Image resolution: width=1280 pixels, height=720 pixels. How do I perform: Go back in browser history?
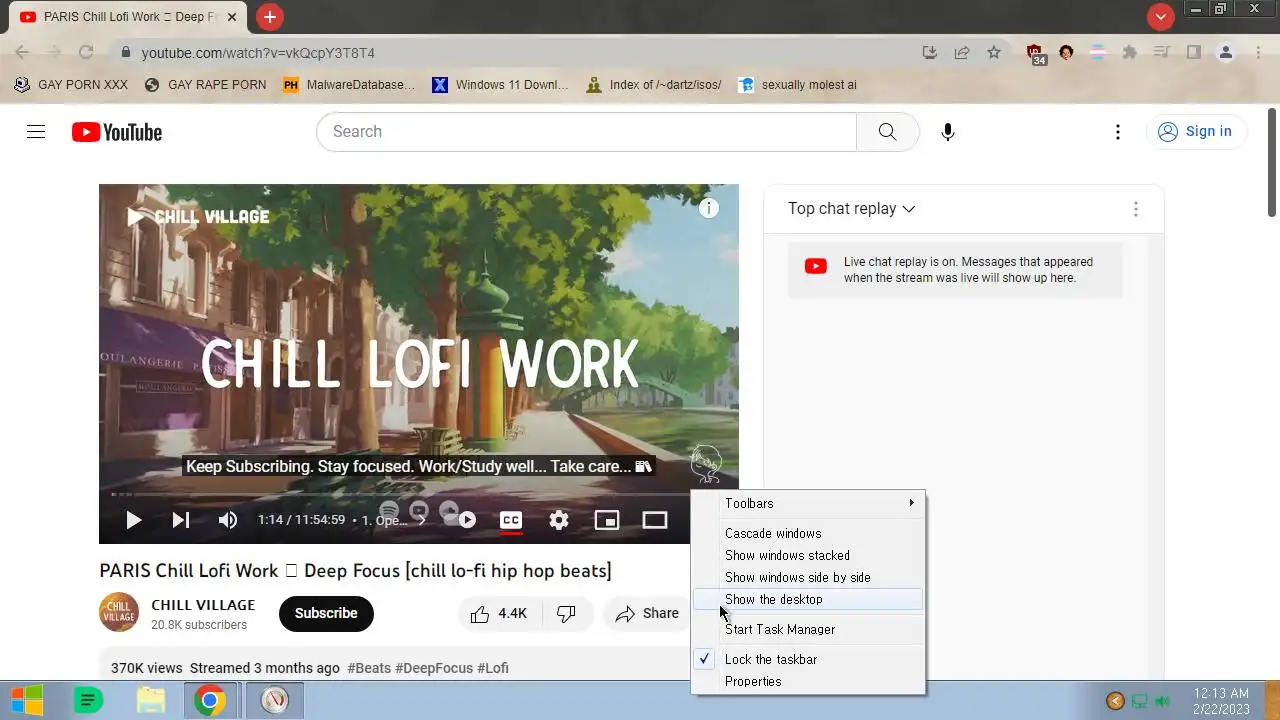(x=22, y=52)
